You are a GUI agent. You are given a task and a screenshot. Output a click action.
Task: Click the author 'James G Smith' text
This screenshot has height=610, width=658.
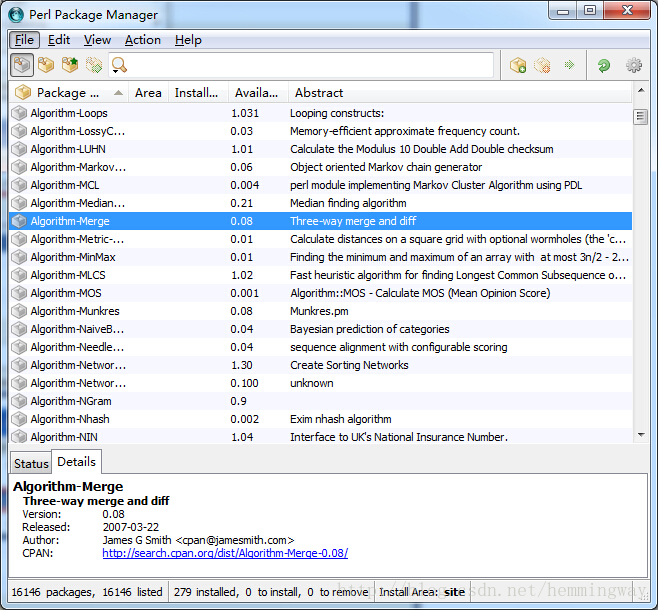137,540
